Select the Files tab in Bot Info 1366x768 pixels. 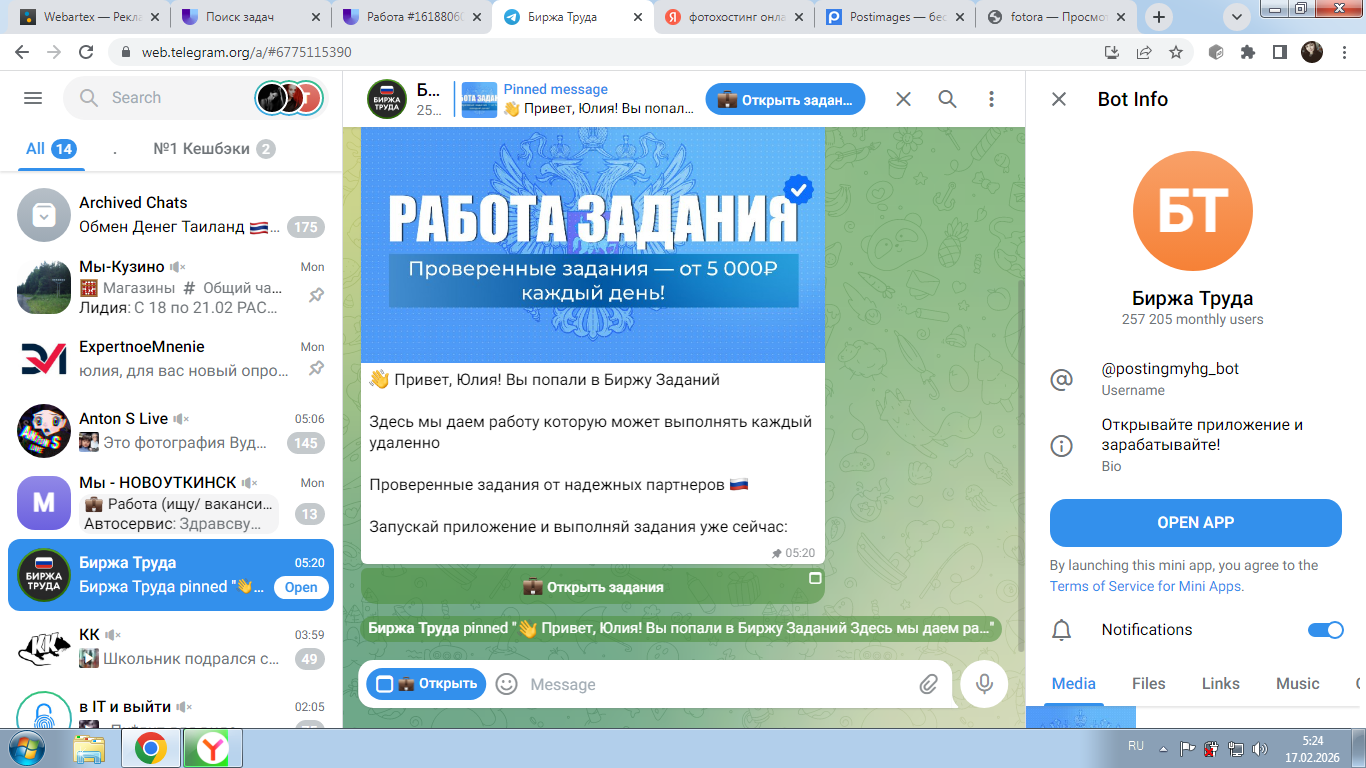pyautogui.click(x=1149, y=684)
